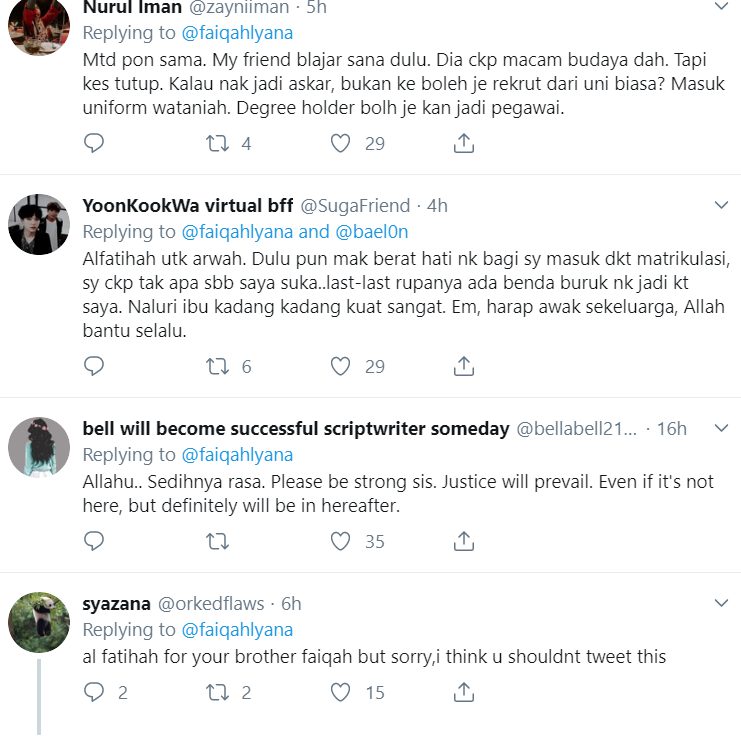Open more options for Nurul Iman's tweet
The width and height of the screenshot is (741, 737).
721,8
